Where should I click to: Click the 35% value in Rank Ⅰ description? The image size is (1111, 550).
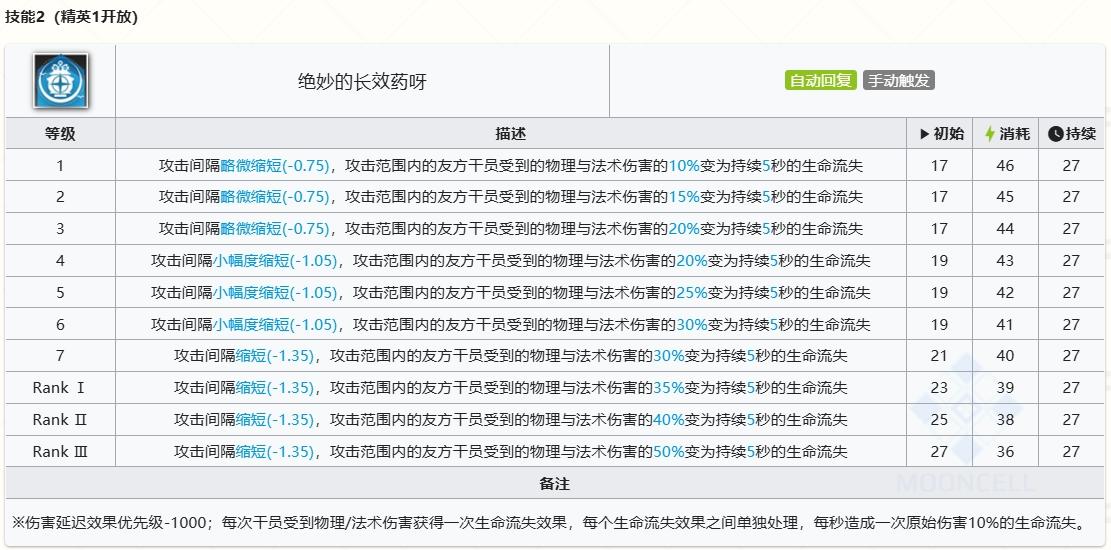point(669,388)
